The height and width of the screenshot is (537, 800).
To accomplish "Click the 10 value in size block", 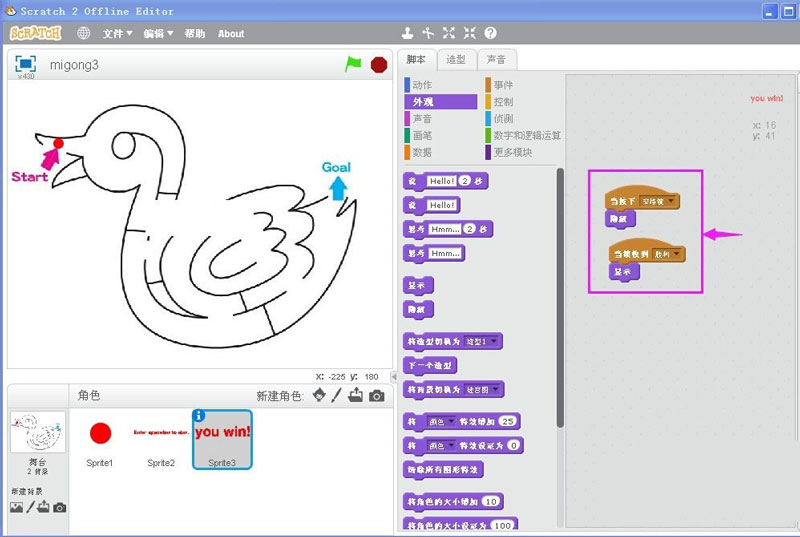I will click(x=491, y=502).
